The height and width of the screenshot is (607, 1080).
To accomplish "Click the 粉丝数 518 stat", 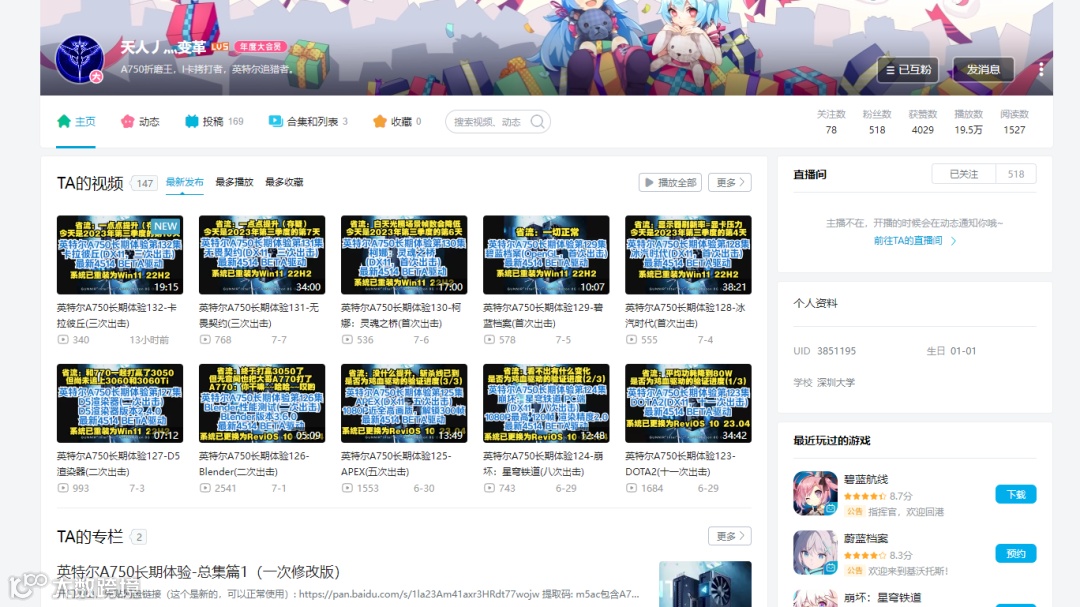I will tap(877, 122).
